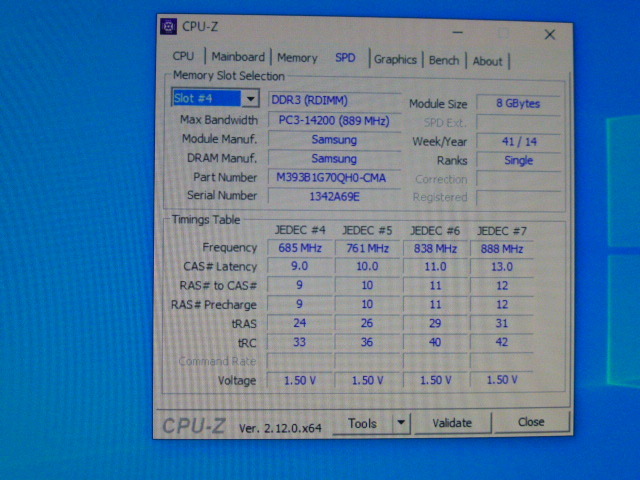Click the Max Bandwidth PC3-14200 field
This screenshot has height=480, width=640.
tap(334, 121)
